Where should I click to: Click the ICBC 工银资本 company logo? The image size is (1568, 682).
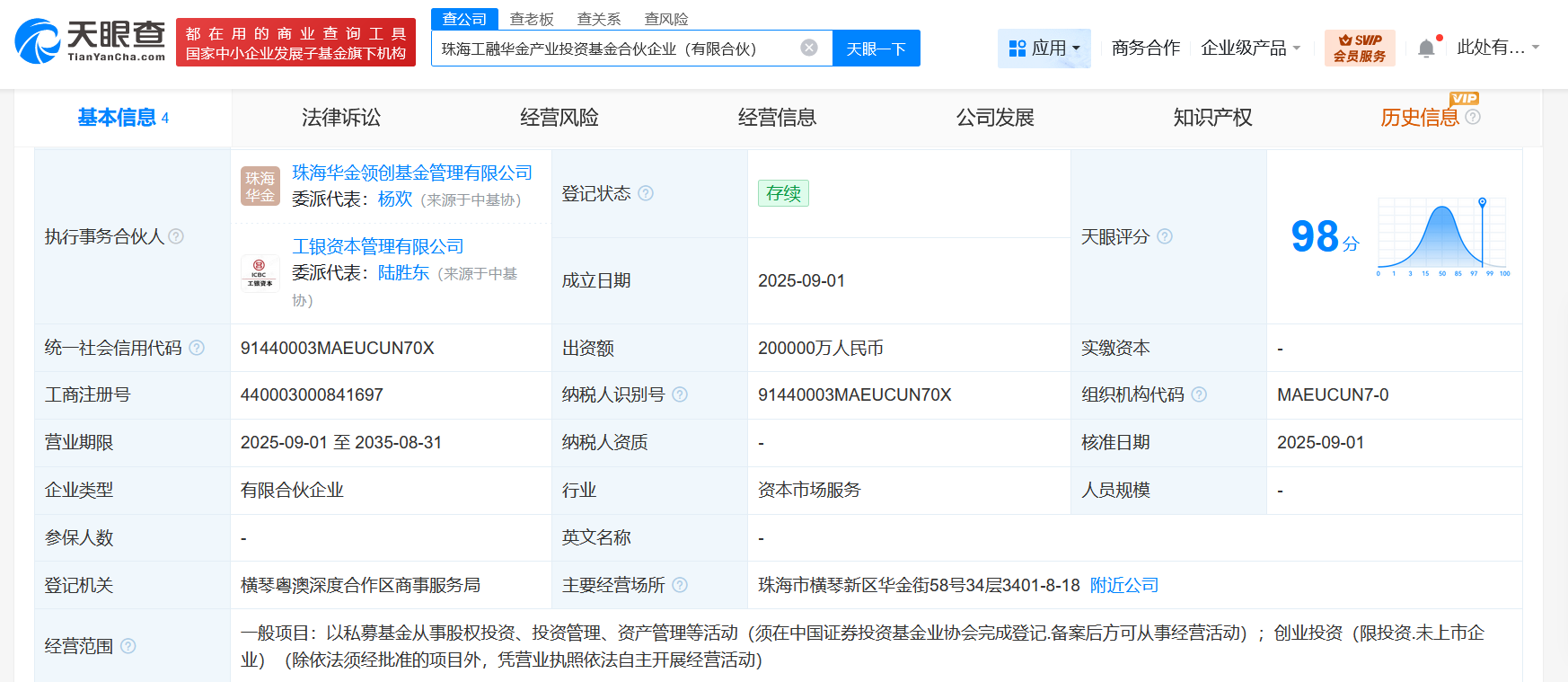pyautogui.click(x=260, y=272)
